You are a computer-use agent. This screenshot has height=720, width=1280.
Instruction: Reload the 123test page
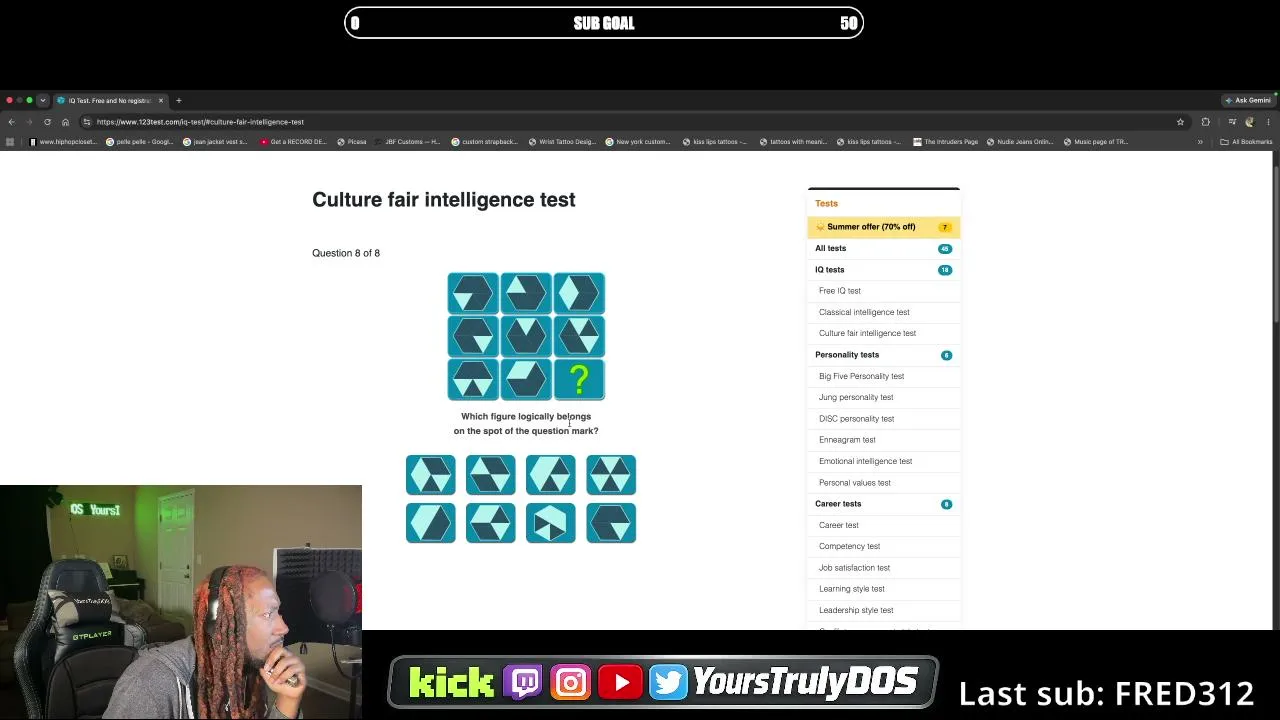coord(47,122)
